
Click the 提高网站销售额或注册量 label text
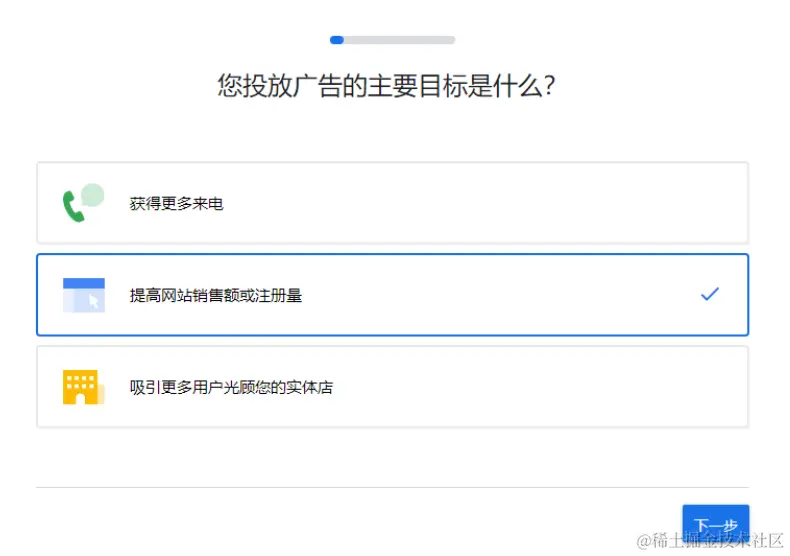[216, 296]
